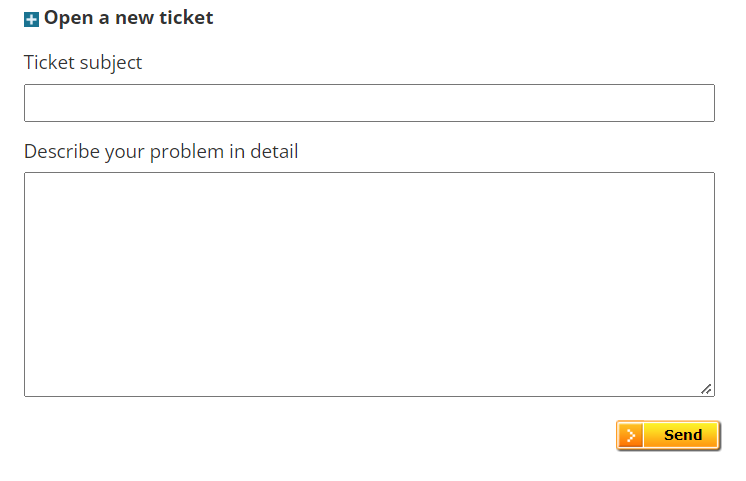Click the textarea resize grip icon
Viewport: 746px width, 481px height.
[706, 389]
